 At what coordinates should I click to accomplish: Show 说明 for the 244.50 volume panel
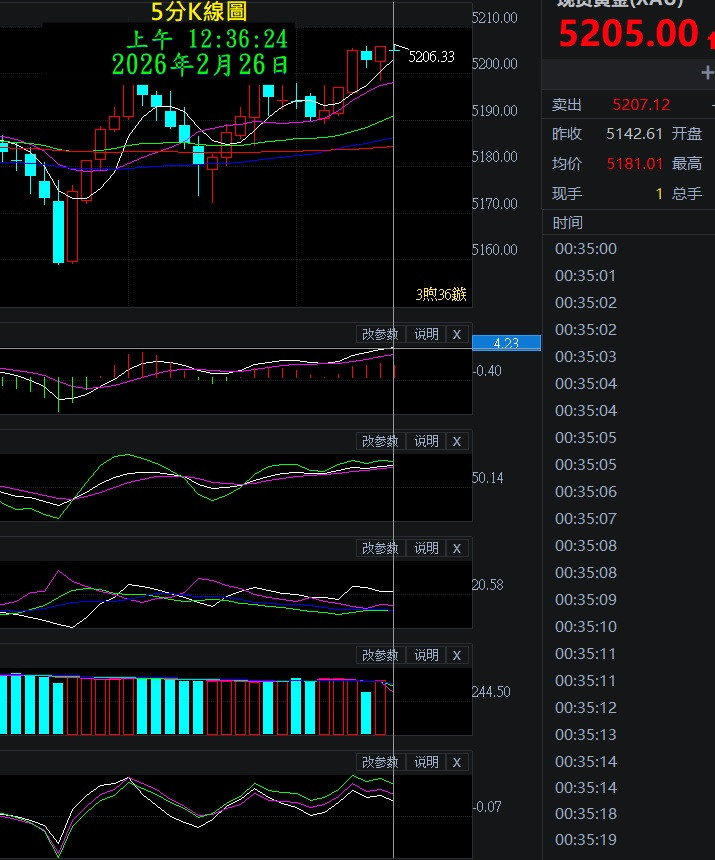pyautogui.click(x=426, y=655)
